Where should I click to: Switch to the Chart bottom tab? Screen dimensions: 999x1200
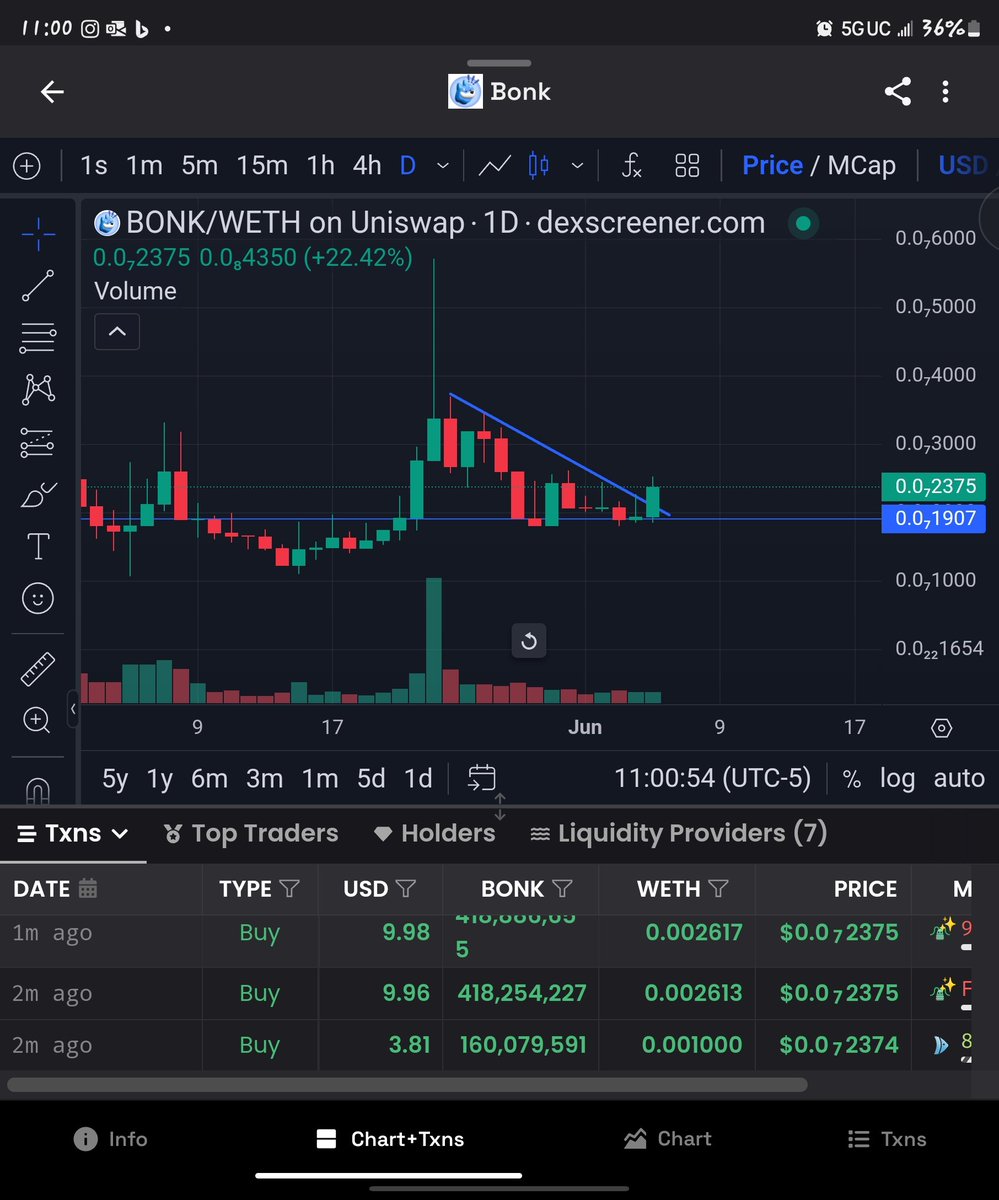pos(667,1139)
